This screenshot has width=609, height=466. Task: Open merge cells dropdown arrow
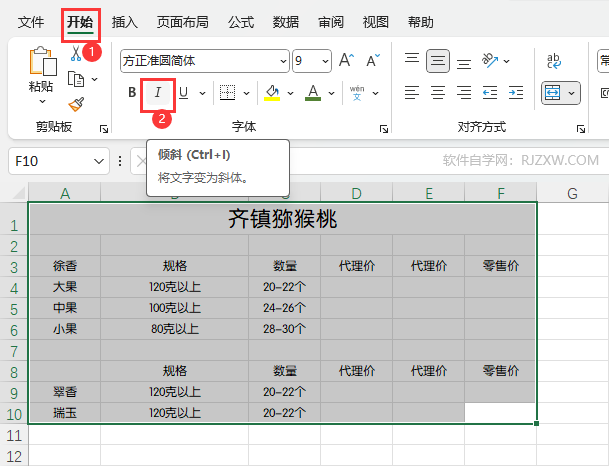click(x=571, y=93)
